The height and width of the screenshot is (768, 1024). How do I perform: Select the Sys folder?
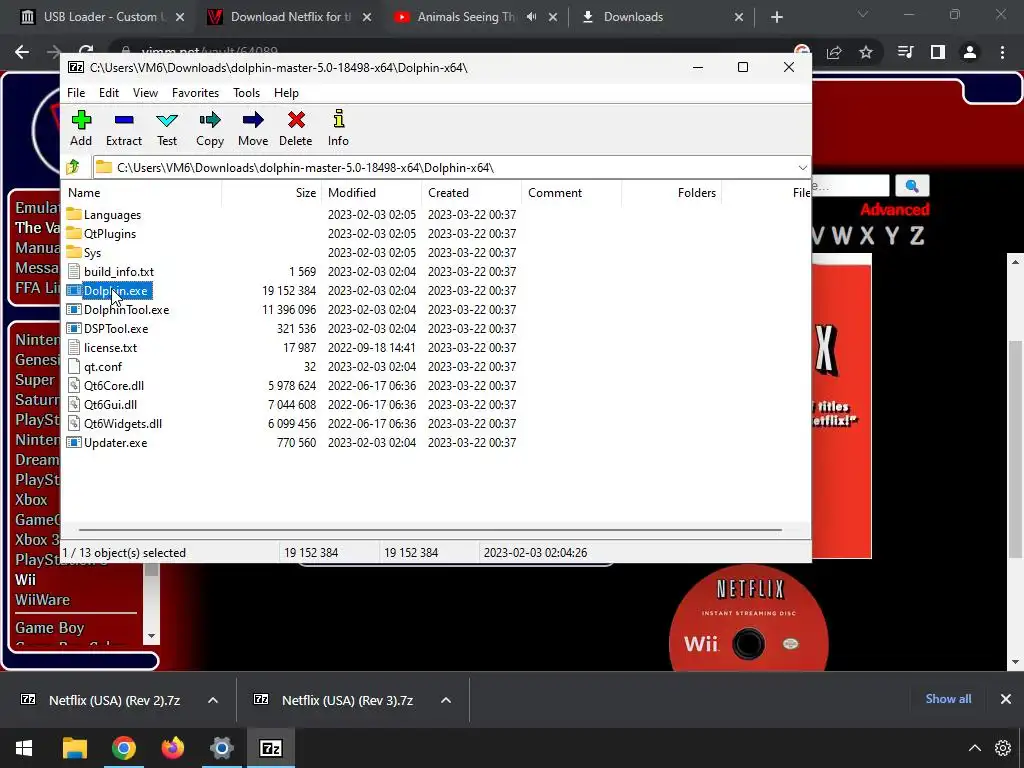92,253
